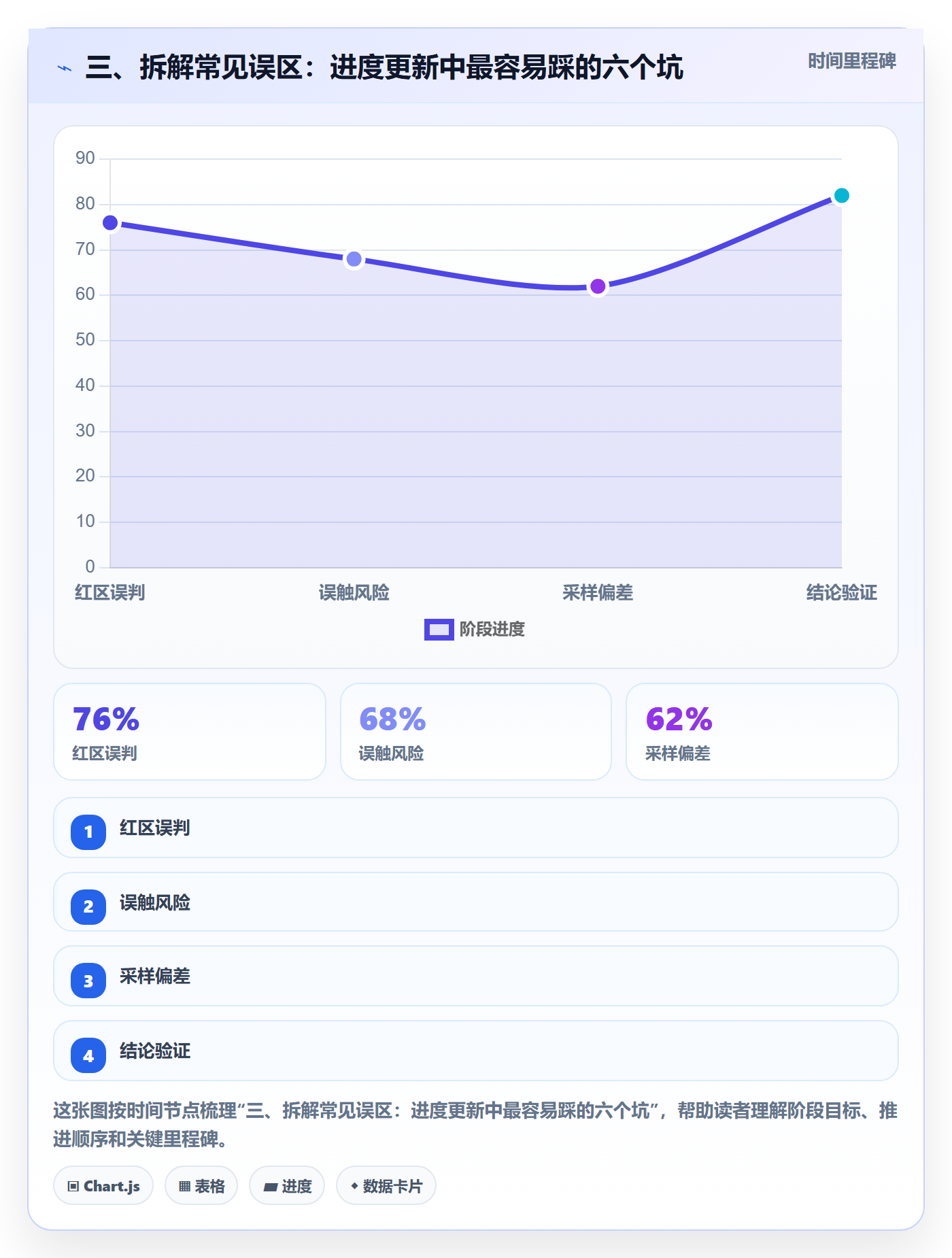Click the number 3 badge for 采样偏差
This screenshot has width=952, height=1258.
88,981
